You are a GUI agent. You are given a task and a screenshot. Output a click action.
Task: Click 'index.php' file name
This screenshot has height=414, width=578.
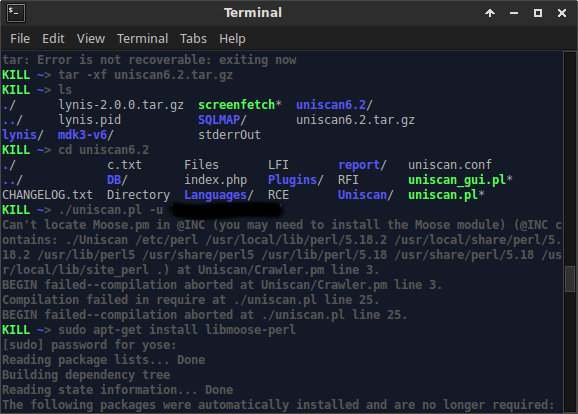click(215, 180)
